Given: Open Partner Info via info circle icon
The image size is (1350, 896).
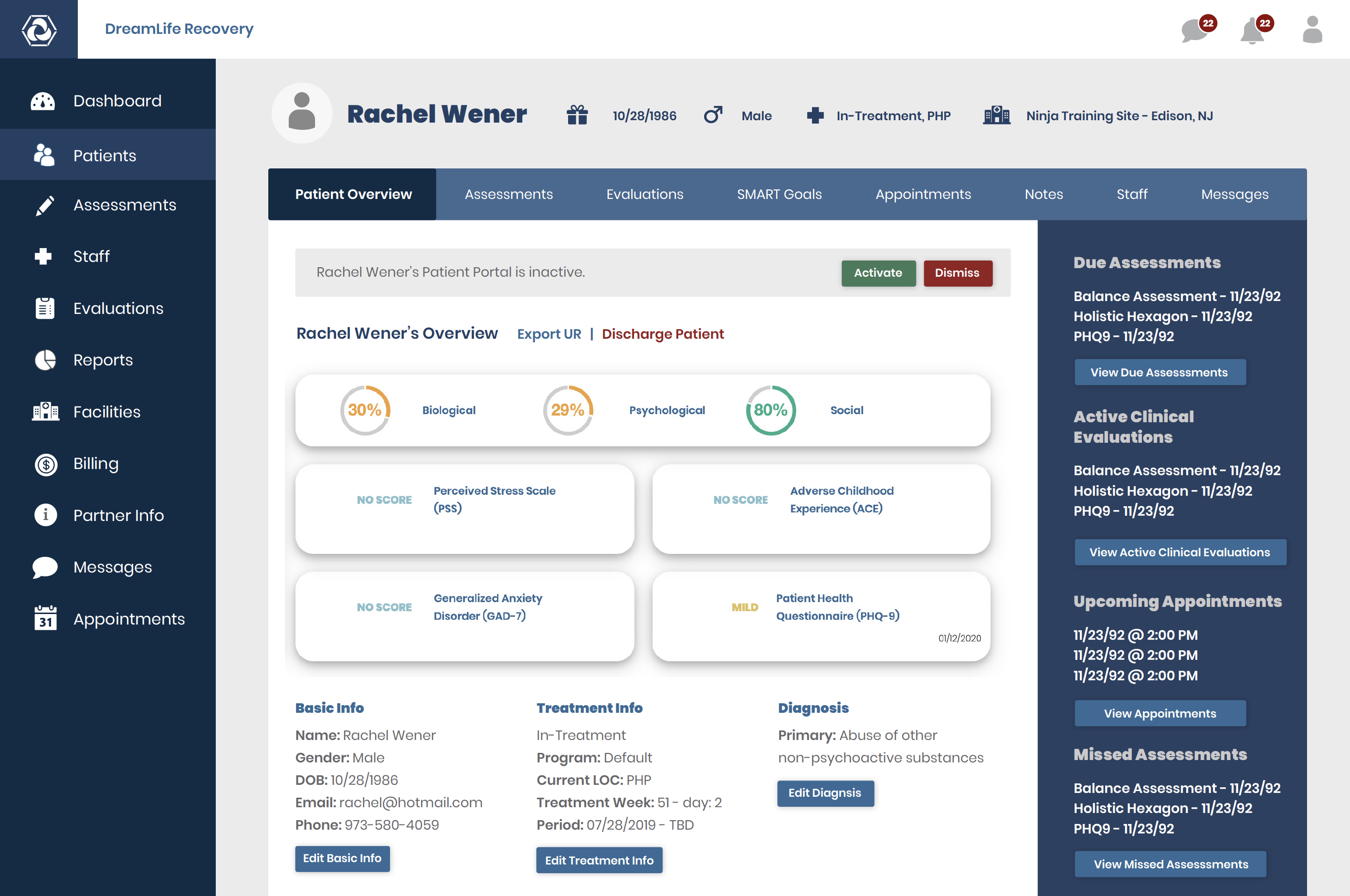Looking at the screenshot, I should pos(45,515).
